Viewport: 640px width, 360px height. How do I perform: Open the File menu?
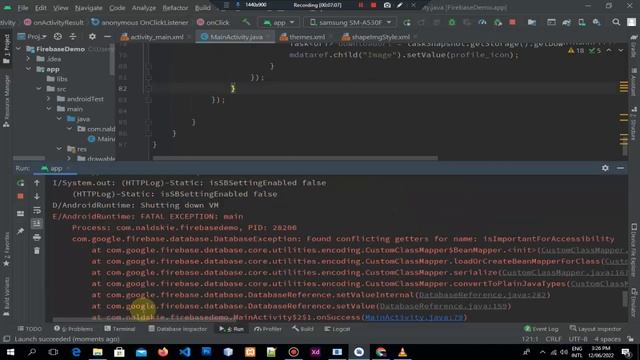click(23, 7)
